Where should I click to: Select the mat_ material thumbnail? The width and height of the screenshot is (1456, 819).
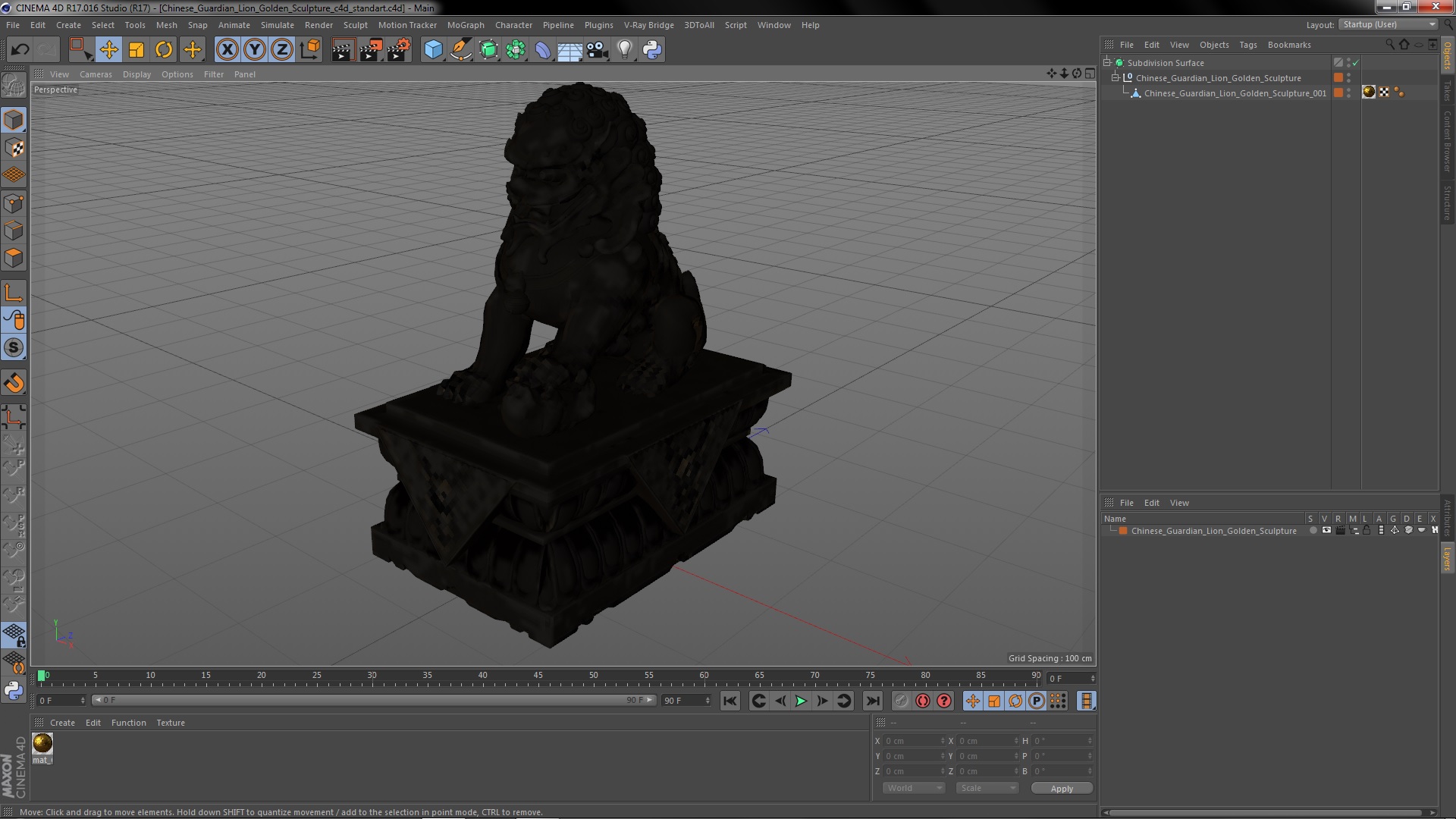[42, 743]
